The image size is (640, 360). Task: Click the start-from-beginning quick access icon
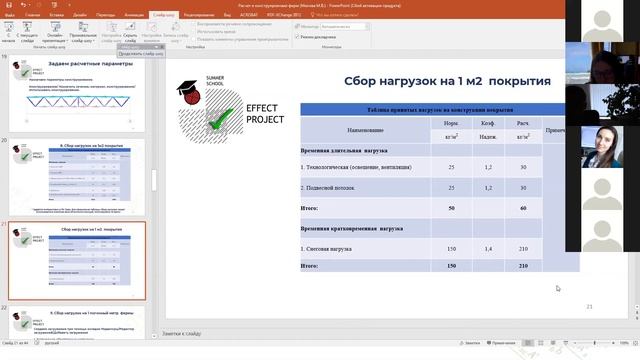(54, 5)
